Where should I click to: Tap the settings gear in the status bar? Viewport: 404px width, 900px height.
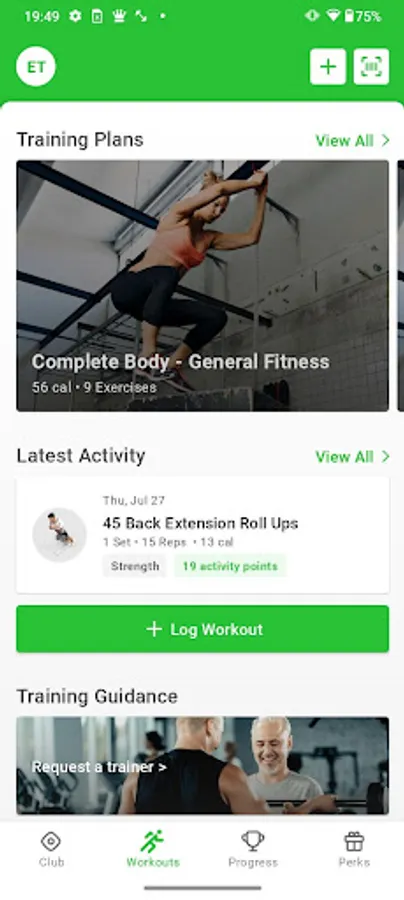point(75,16)
